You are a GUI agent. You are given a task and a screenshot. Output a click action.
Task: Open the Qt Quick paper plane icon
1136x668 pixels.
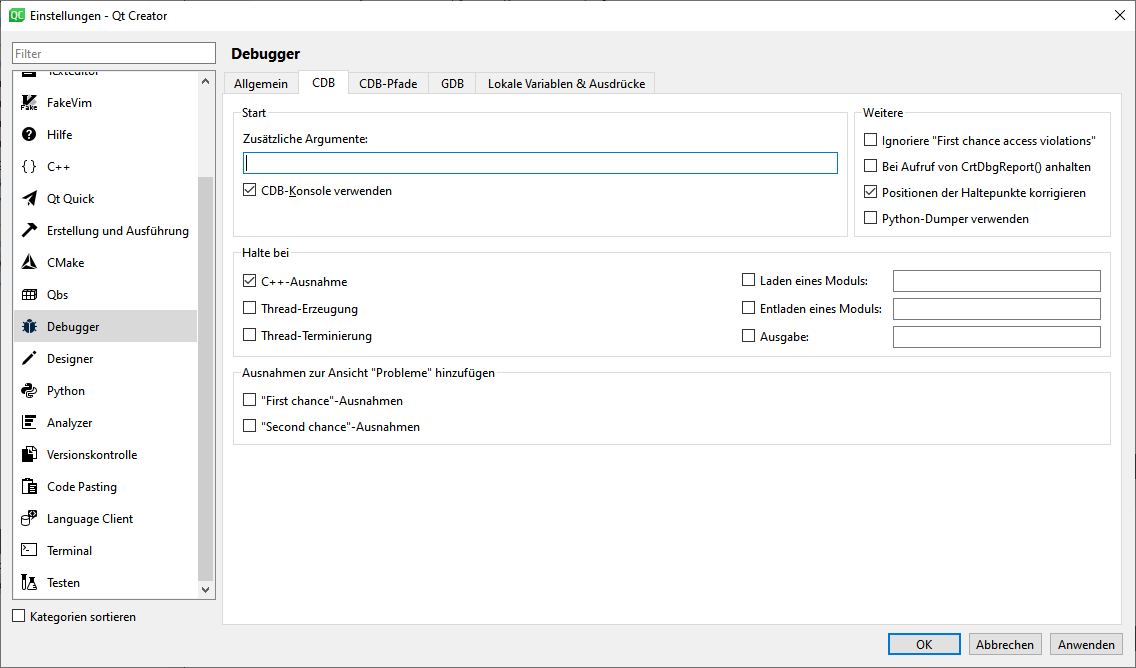coord(29,199)
